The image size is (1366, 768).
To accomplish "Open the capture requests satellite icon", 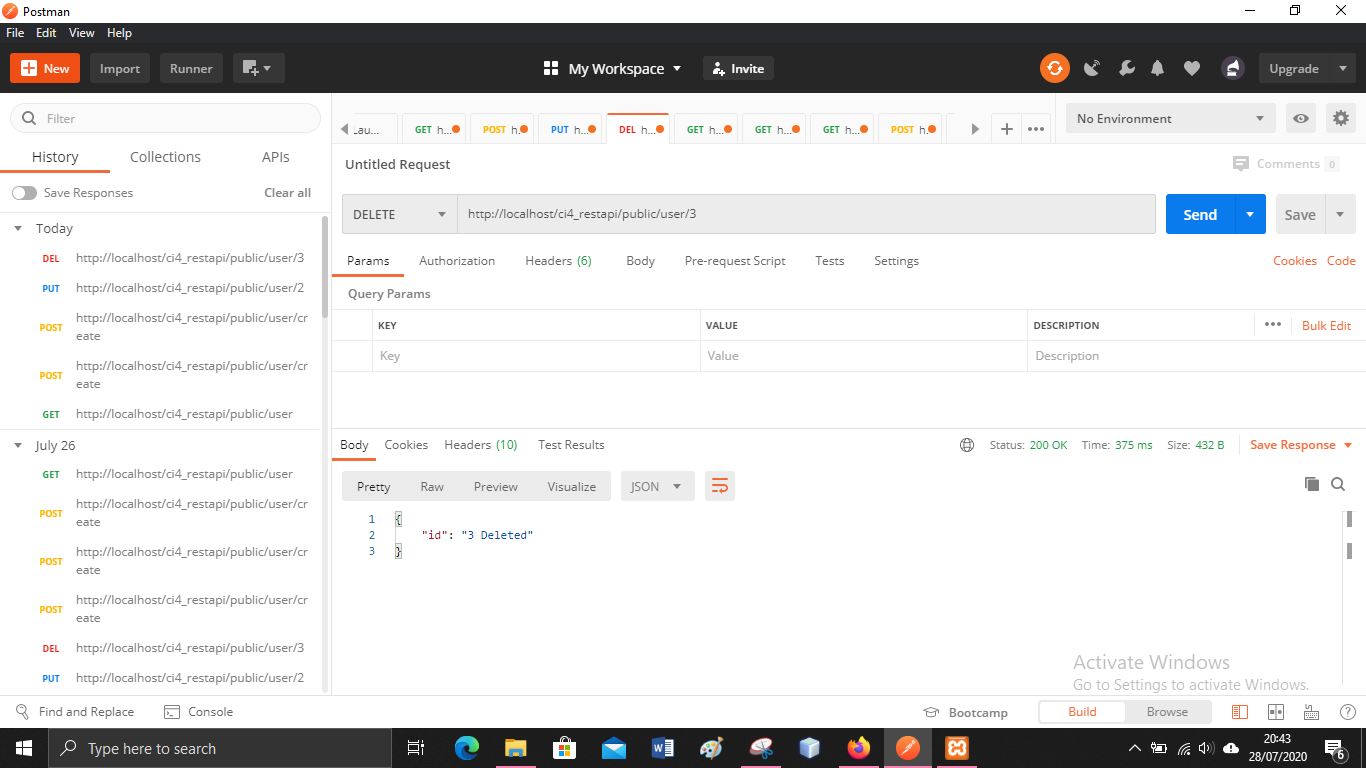I will tap(1092, 68).
